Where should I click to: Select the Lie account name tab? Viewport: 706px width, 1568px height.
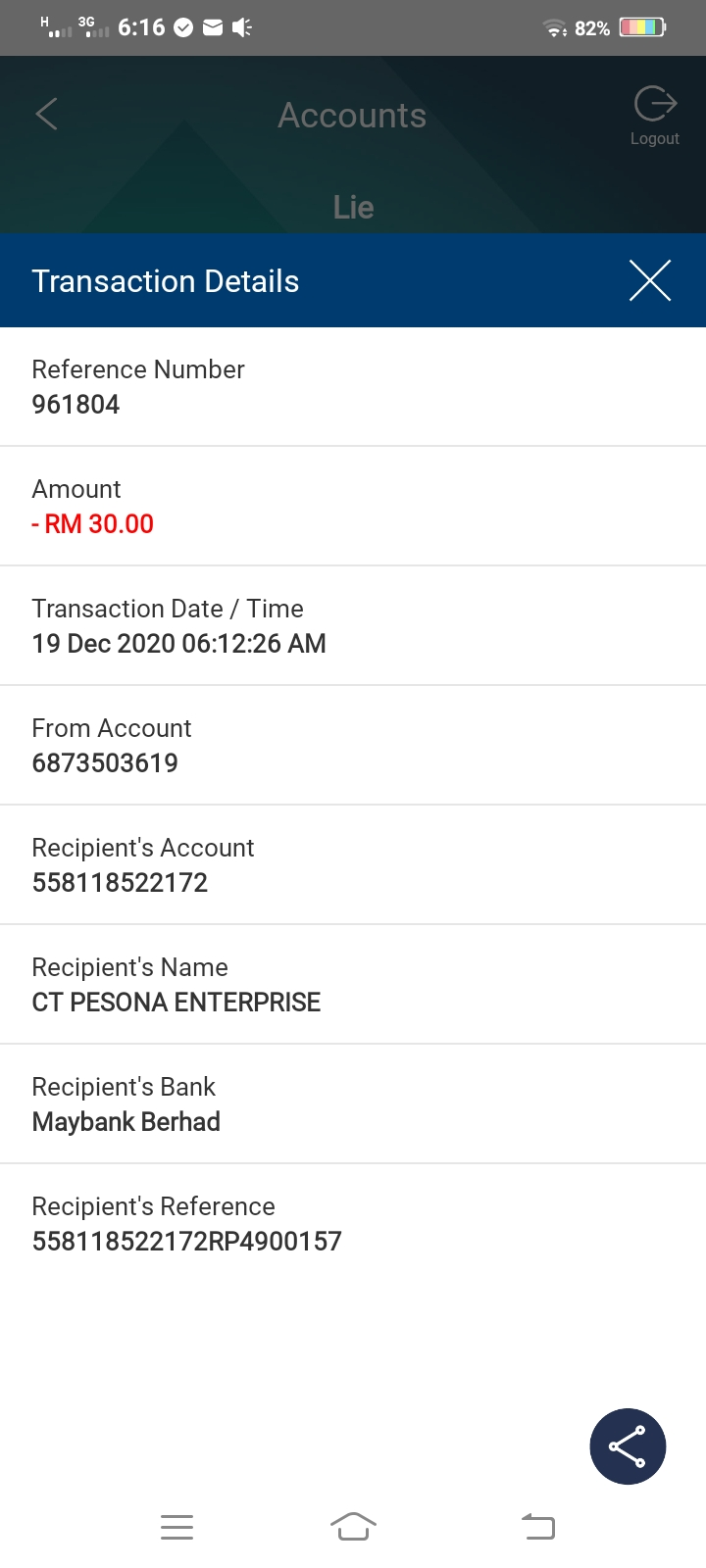point(353,207)
